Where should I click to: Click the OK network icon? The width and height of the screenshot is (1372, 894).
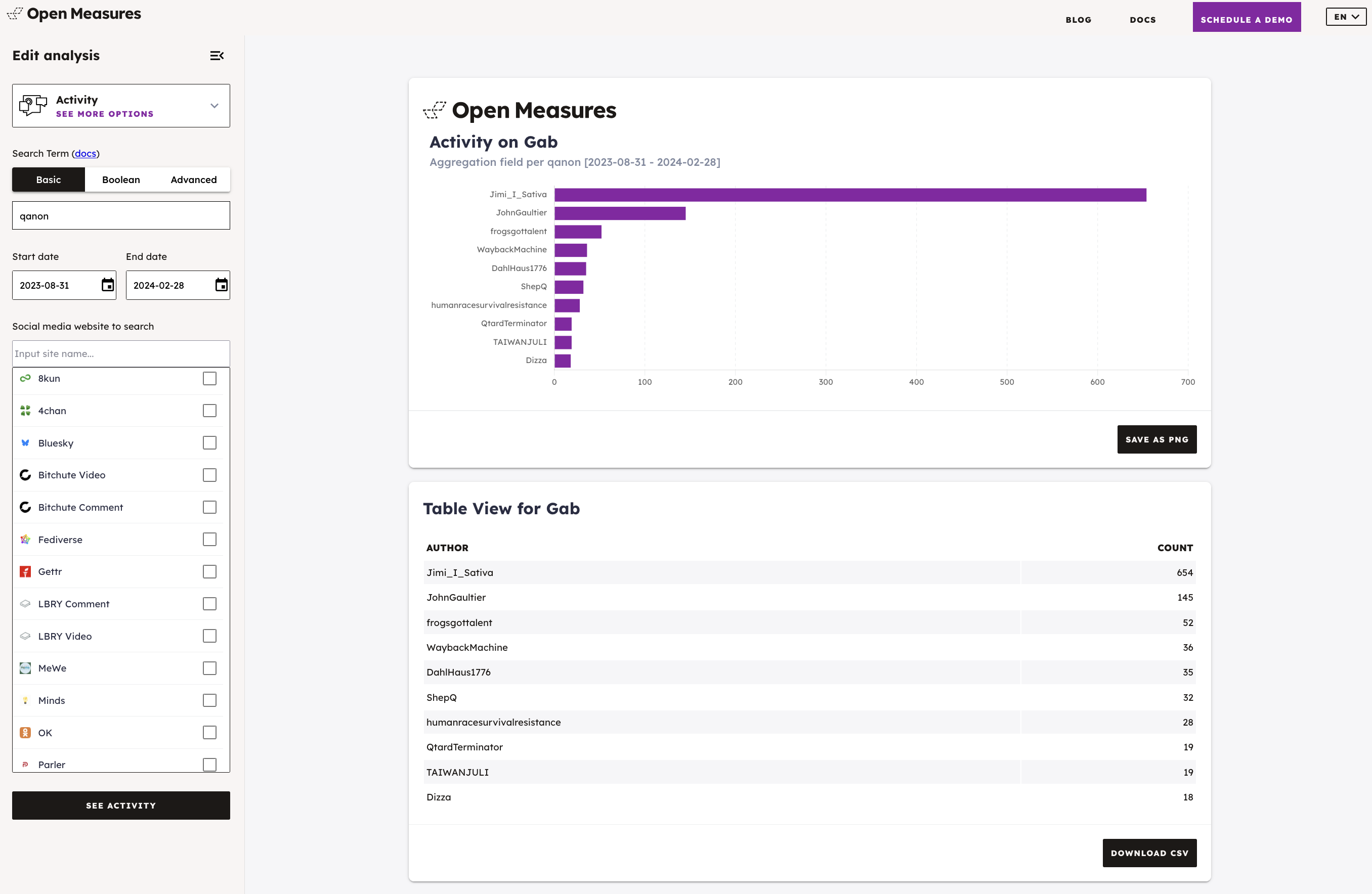(x=25, y=733)
